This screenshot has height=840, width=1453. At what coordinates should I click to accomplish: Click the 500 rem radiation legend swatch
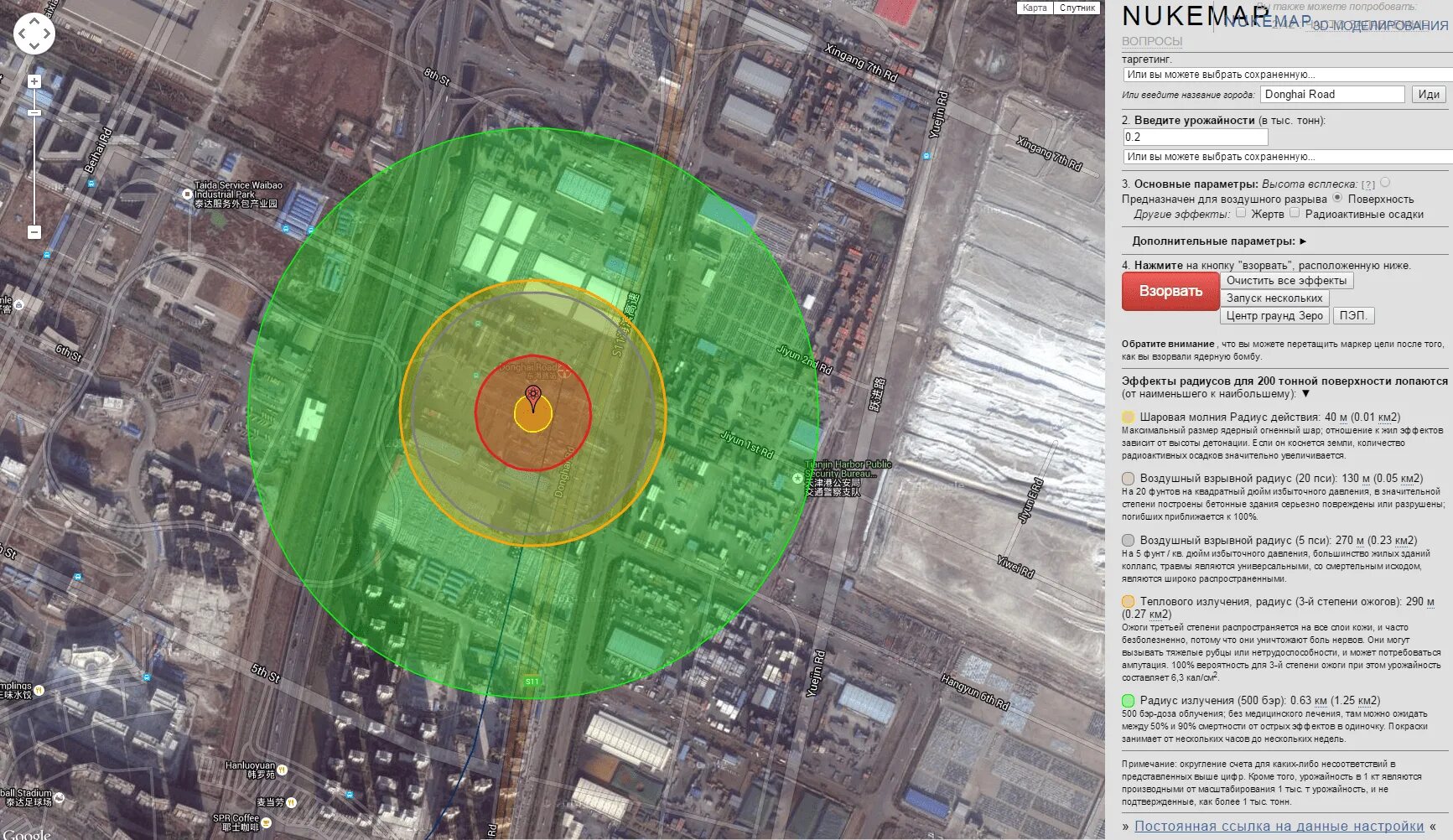coord(1129,701)
